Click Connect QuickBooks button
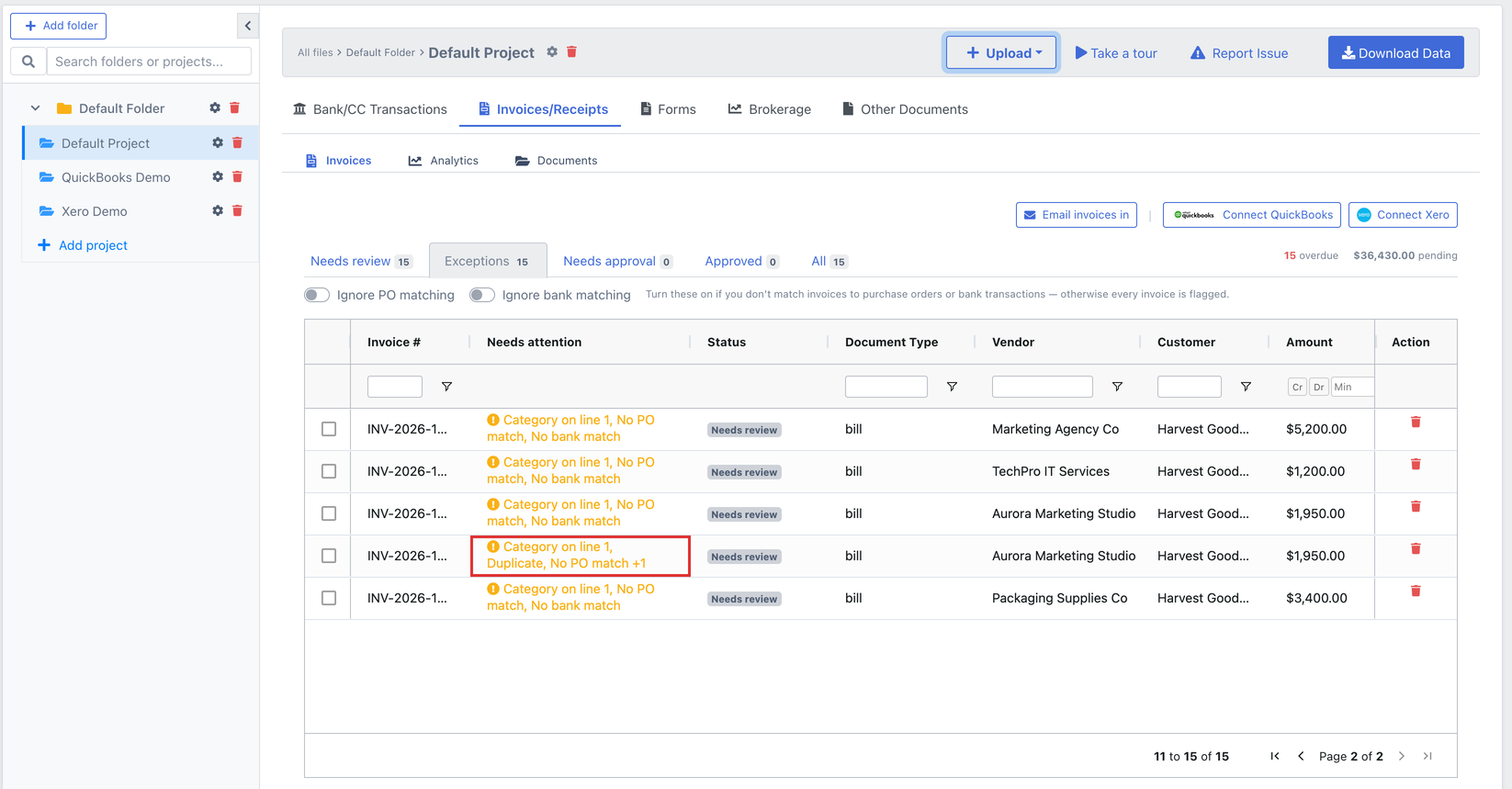This screenshot has width=1512, height=789. click(1251, 215)
